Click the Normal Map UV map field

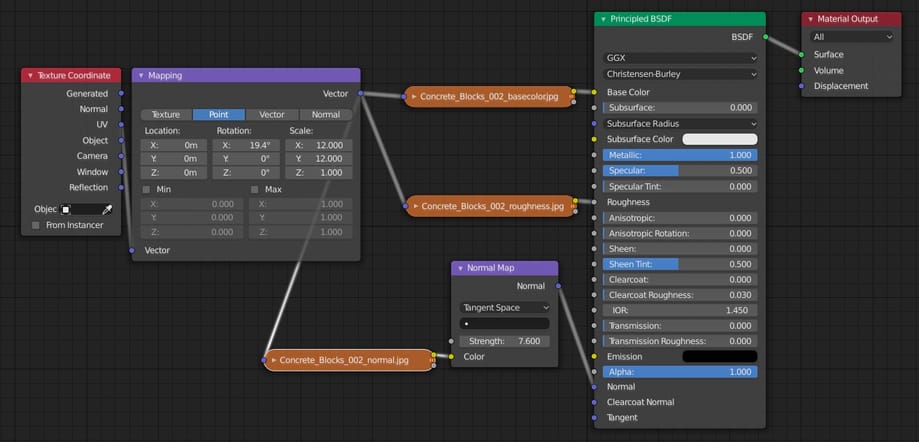tap(505, 324)
